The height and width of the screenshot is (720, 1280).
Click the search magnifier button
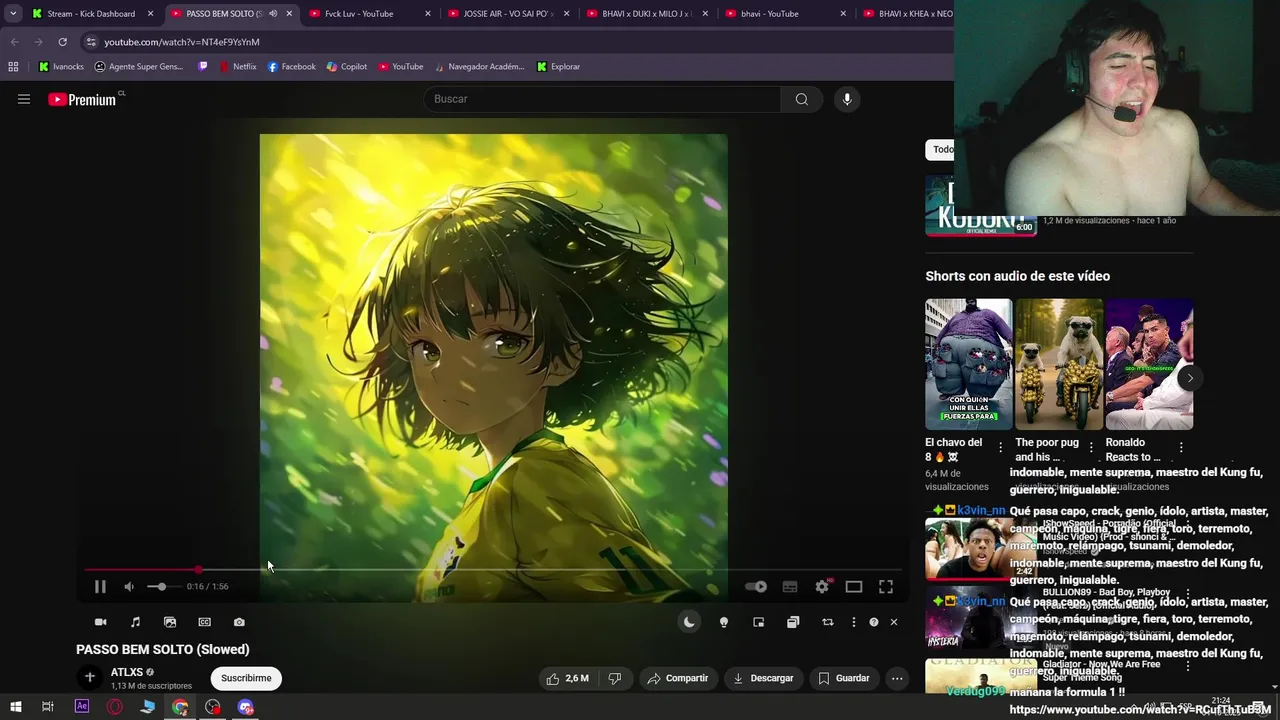tap(801, 99)
